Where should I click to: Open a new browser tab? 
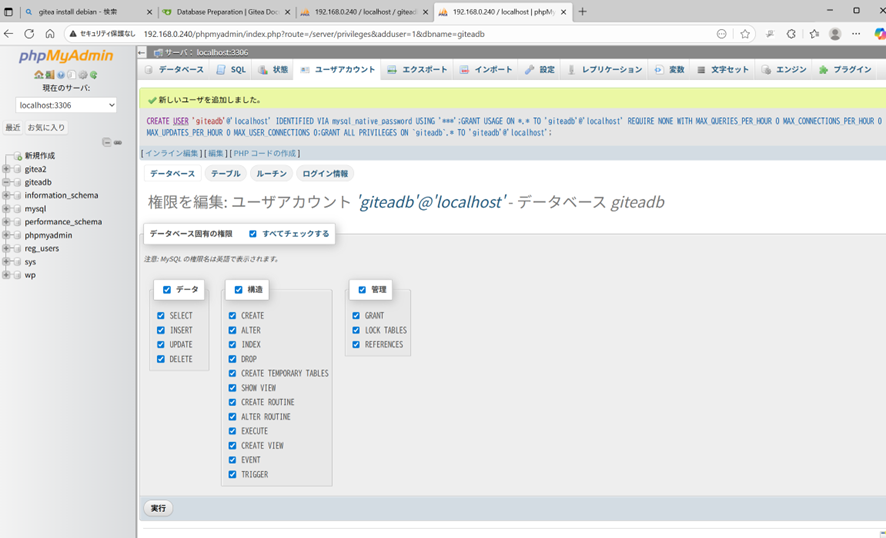click(x=583, y=11)
